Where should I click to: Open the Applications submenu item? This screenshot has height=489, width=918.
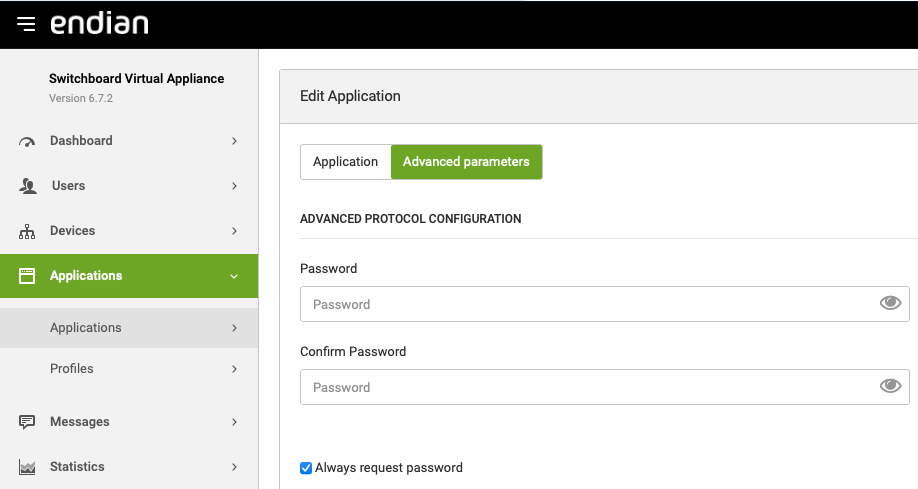tap(86, 328)
